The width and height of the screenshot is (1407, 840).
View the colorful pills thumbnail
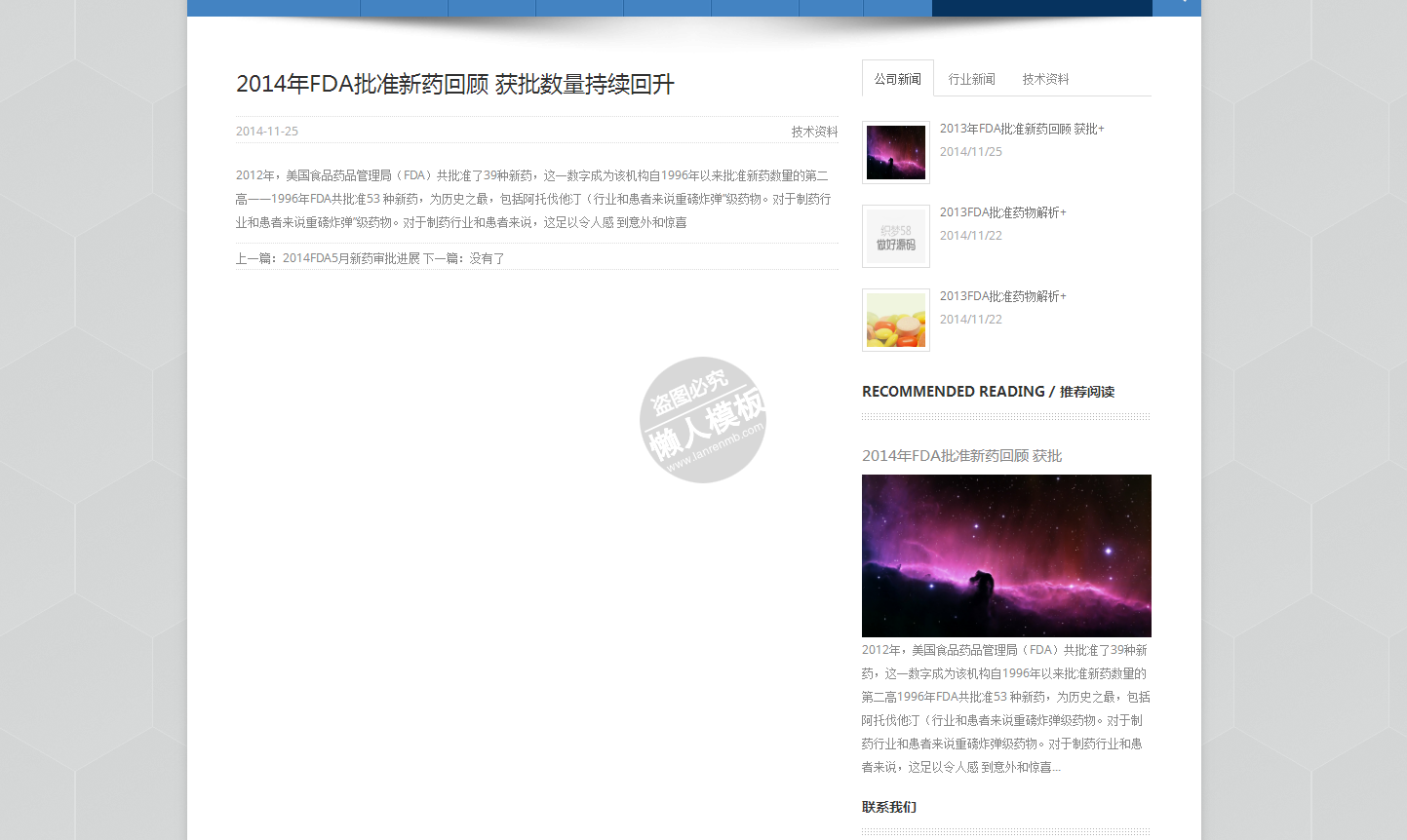click(896, 320)
